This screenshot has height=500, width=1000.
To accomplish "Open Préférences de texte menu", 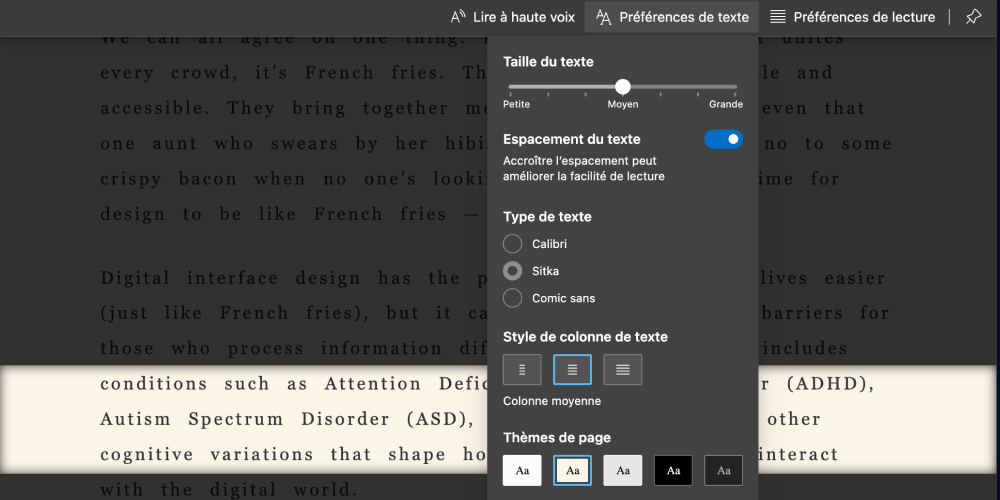I will point(672,17).
